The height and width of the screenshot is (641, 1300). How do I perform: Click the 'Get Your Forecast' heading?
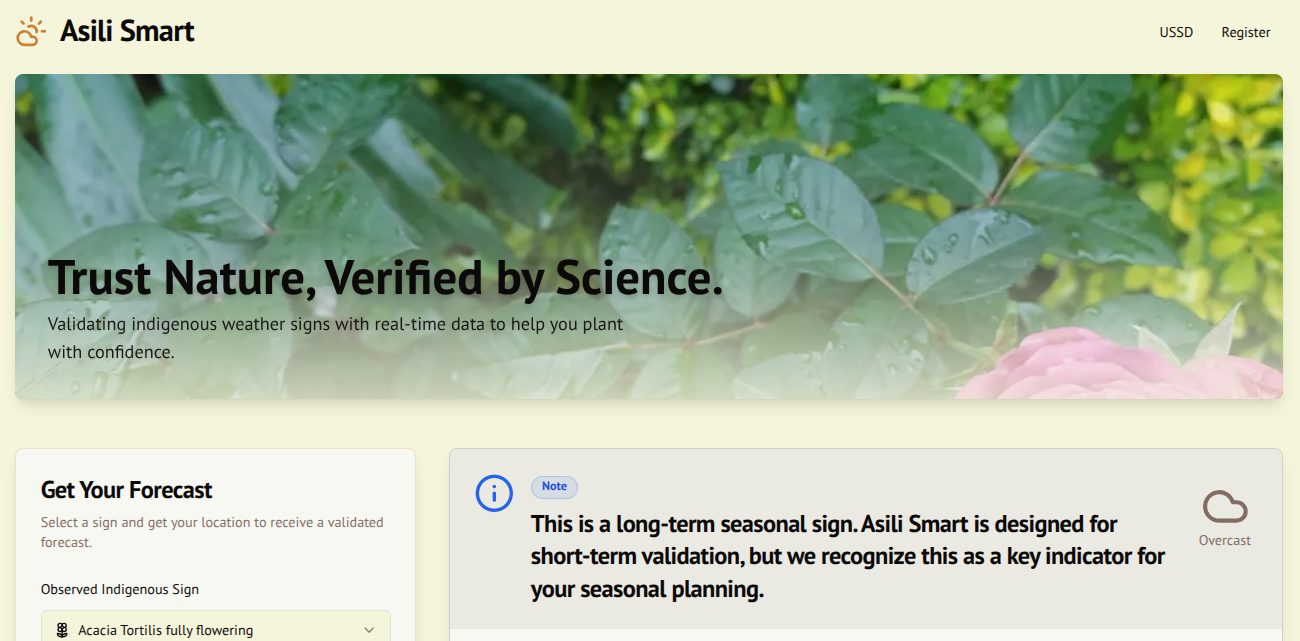click(127, 490)
